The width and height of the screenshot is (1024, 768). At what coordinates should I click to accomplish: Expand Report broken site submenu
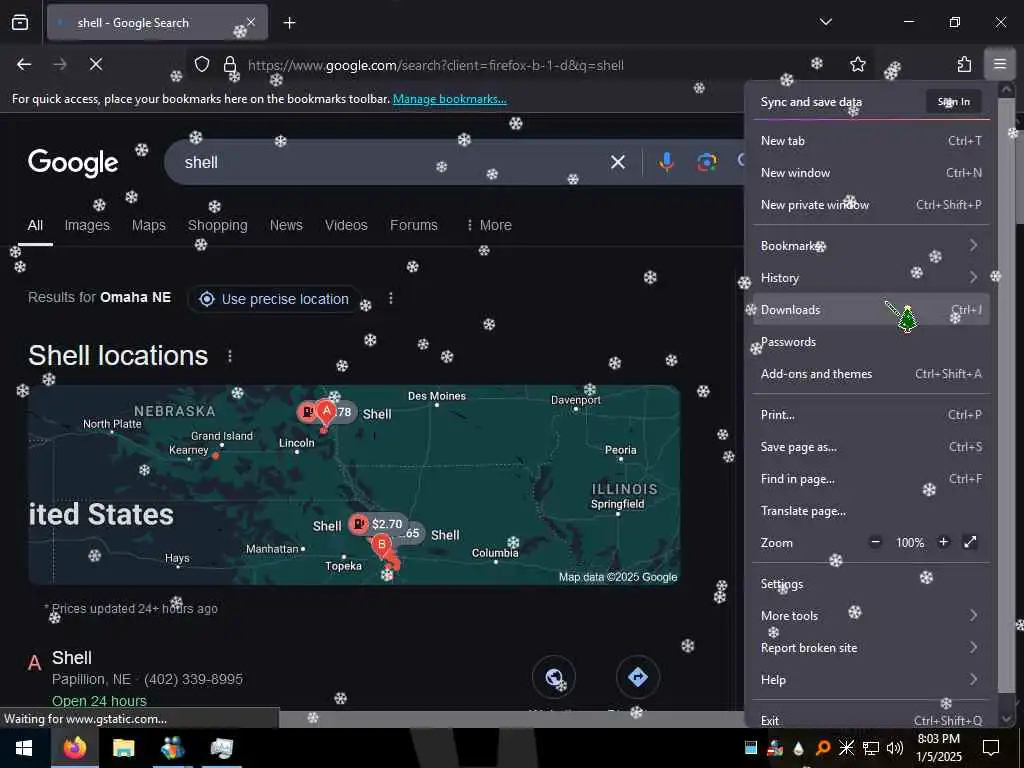pyautogui.click(x=871, y=647)
